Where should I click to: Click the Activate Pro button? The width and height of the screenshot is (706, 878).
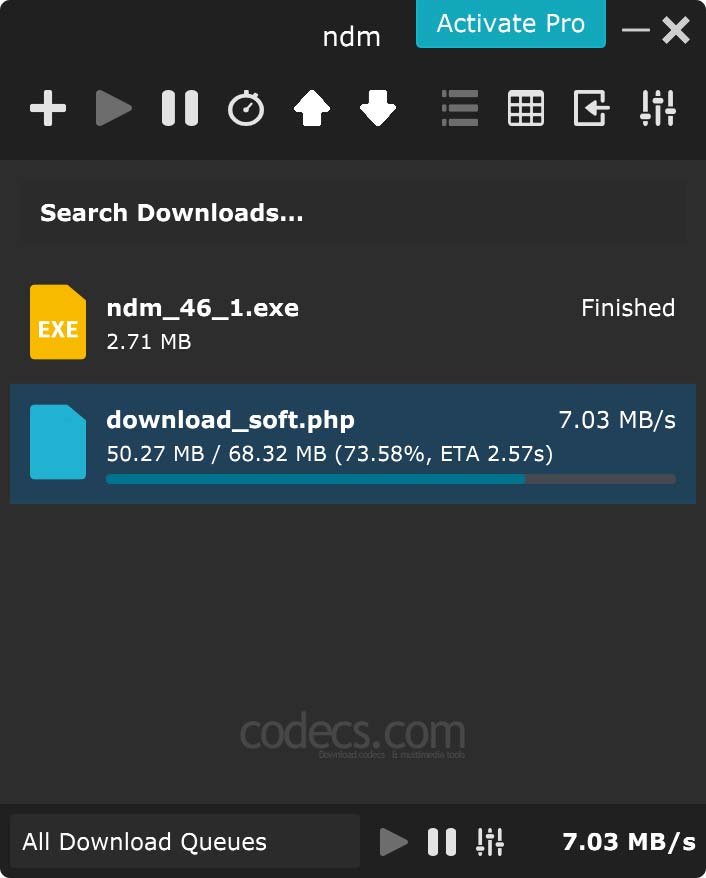pos(511,24)
